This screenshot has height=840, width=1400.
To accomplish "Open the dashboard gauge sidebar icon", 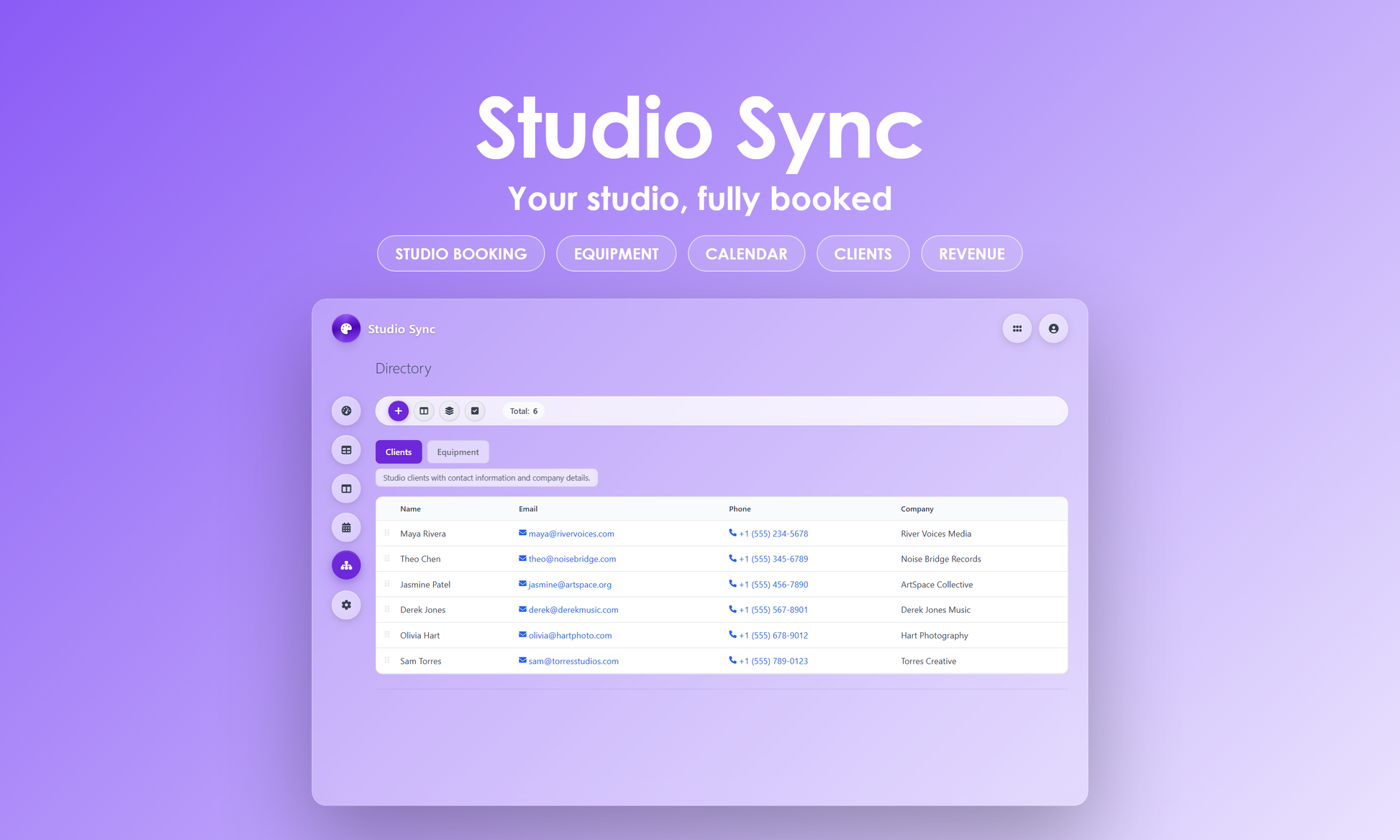I will (x=346, y=411).
